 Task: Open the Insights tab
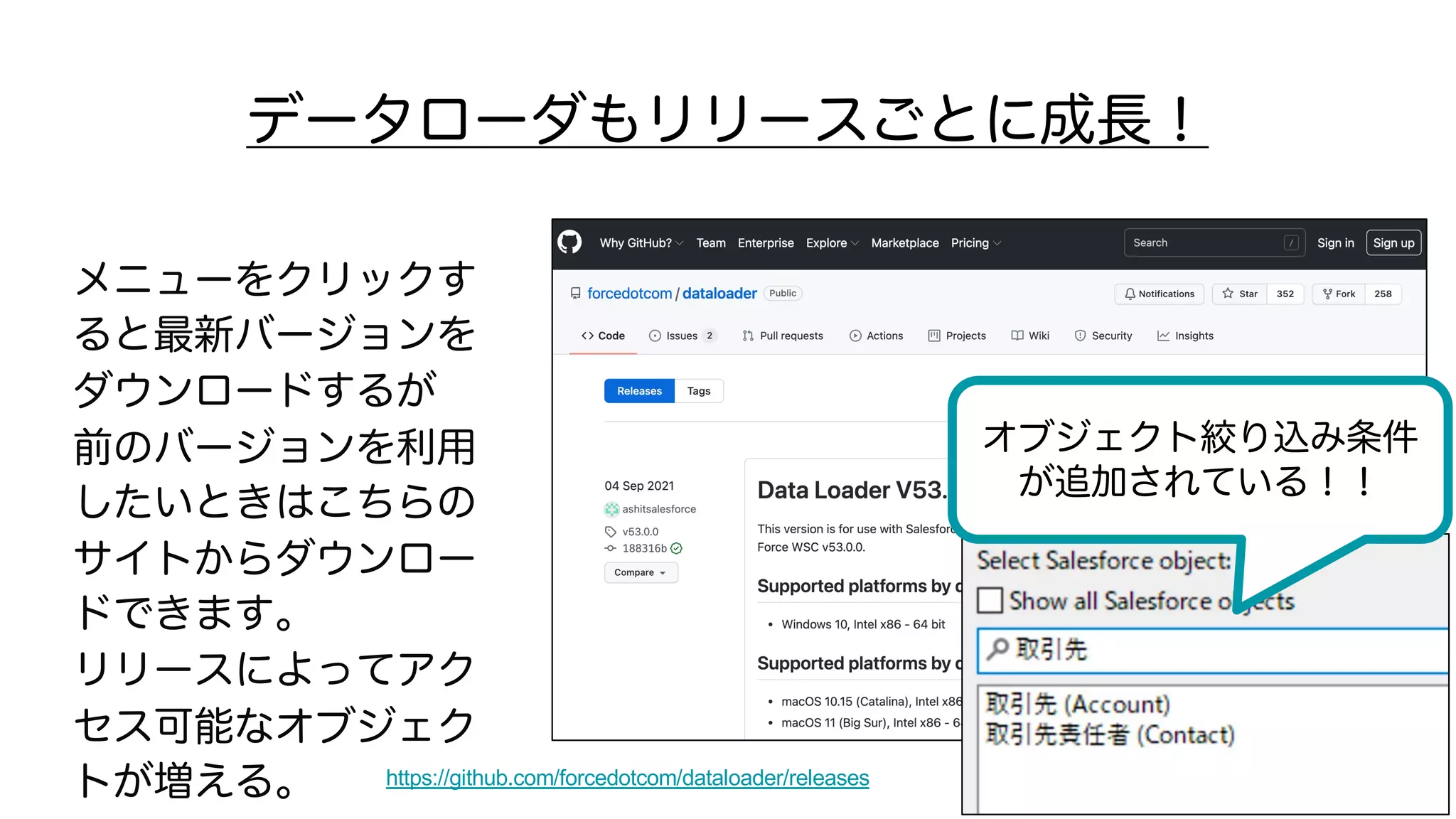pos(1185,336)
